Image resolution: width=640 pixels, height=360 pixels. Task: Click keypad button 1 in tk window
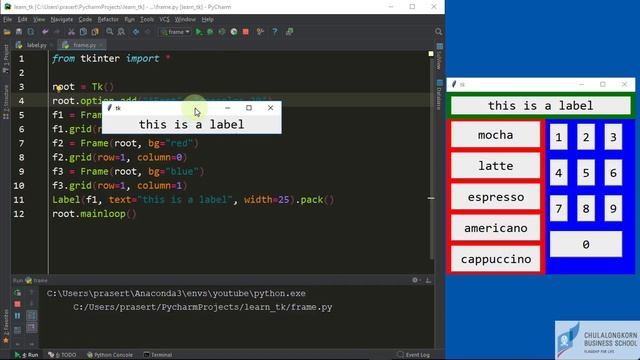click(559, 137)
